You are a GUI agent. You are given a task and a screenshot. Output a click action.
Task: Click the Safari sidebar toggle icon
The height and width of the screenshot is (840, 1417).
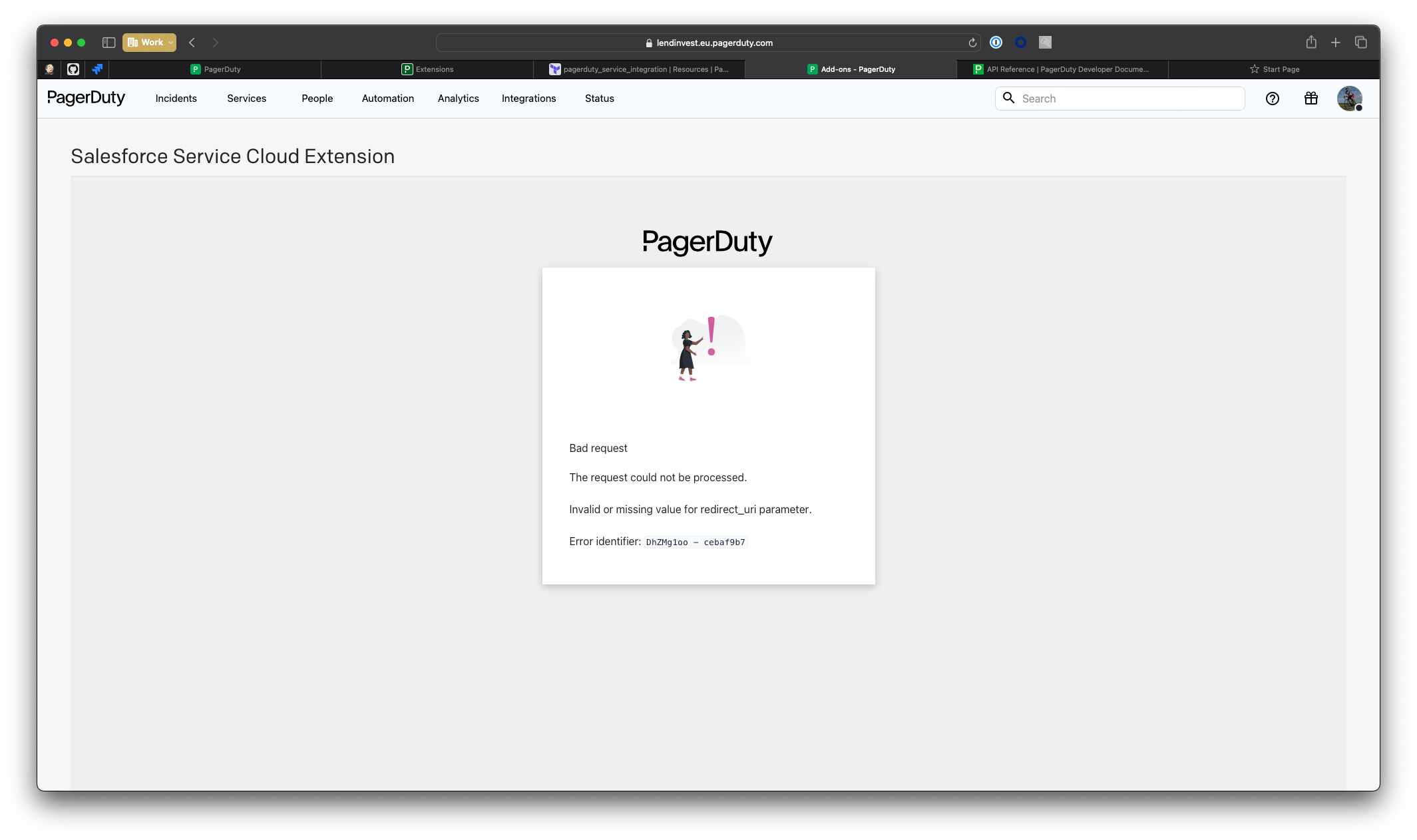coord(108,43)
